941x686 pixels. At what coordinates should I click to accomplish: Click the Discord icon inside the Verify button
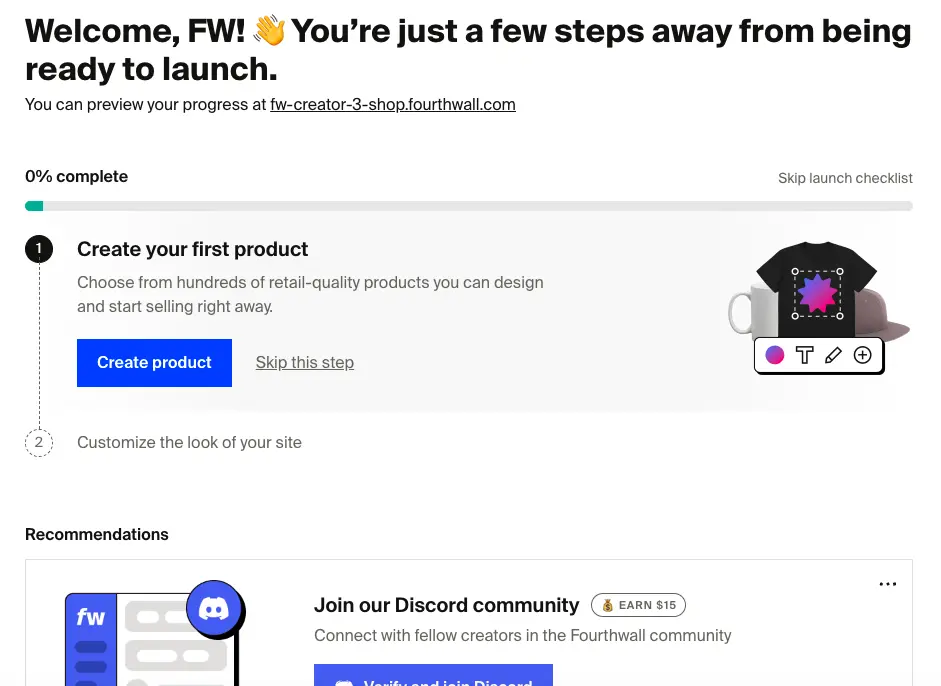point(344,682)
